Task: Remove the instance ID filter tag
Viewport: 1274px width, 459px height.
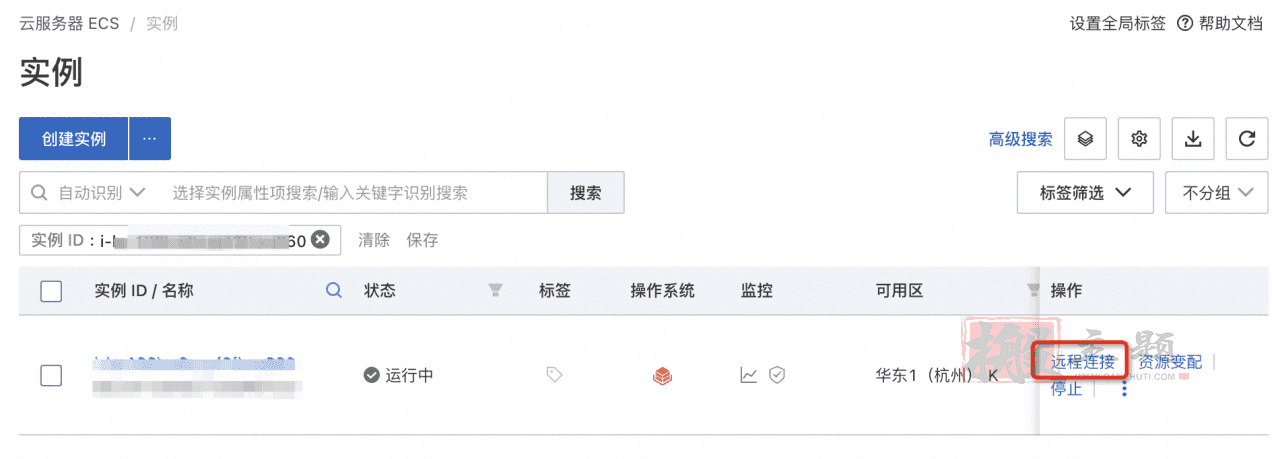Action: [x=320, y=239]
